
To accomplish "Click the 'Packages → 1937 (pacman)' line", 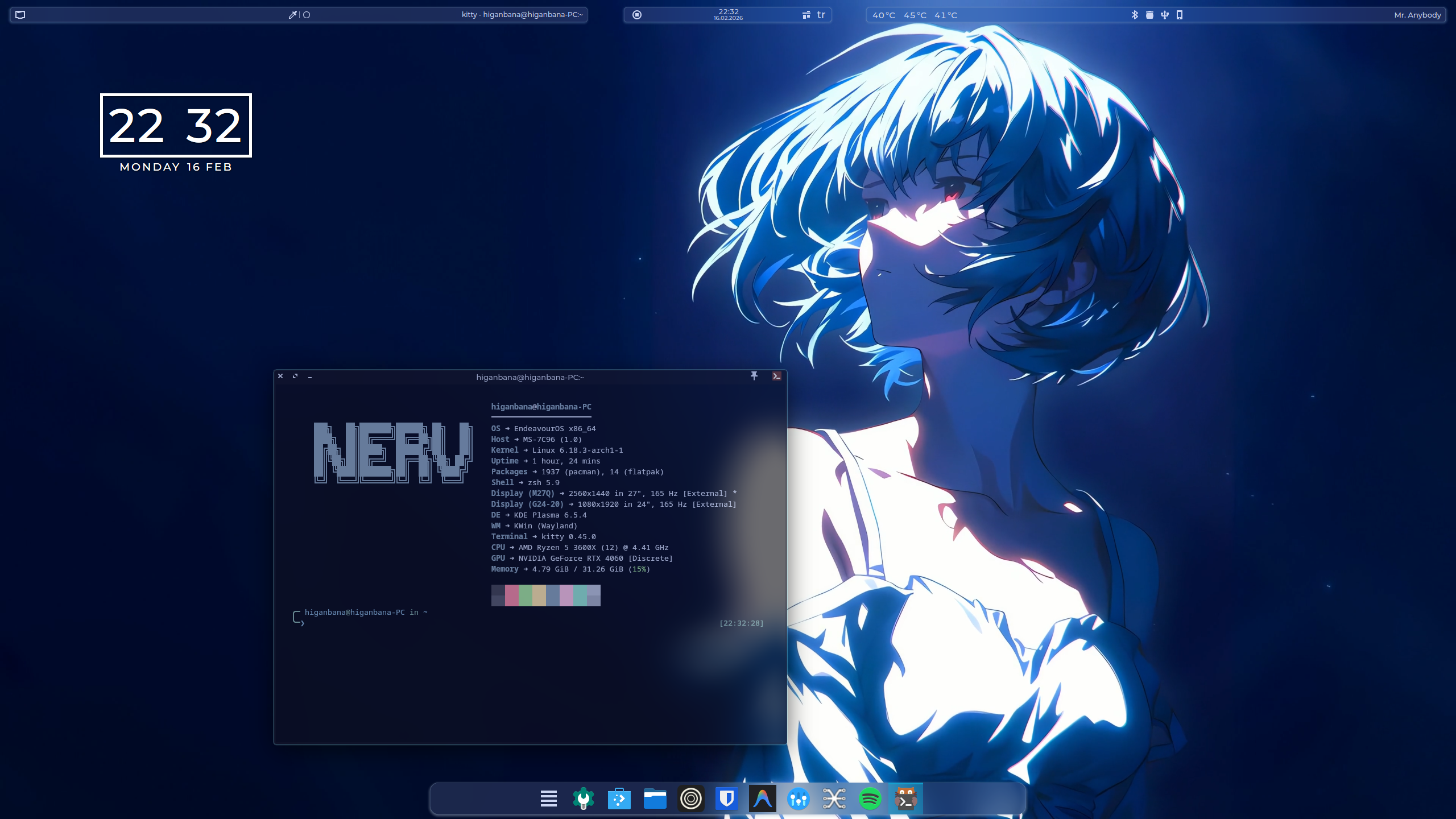I will pos(577,471).
